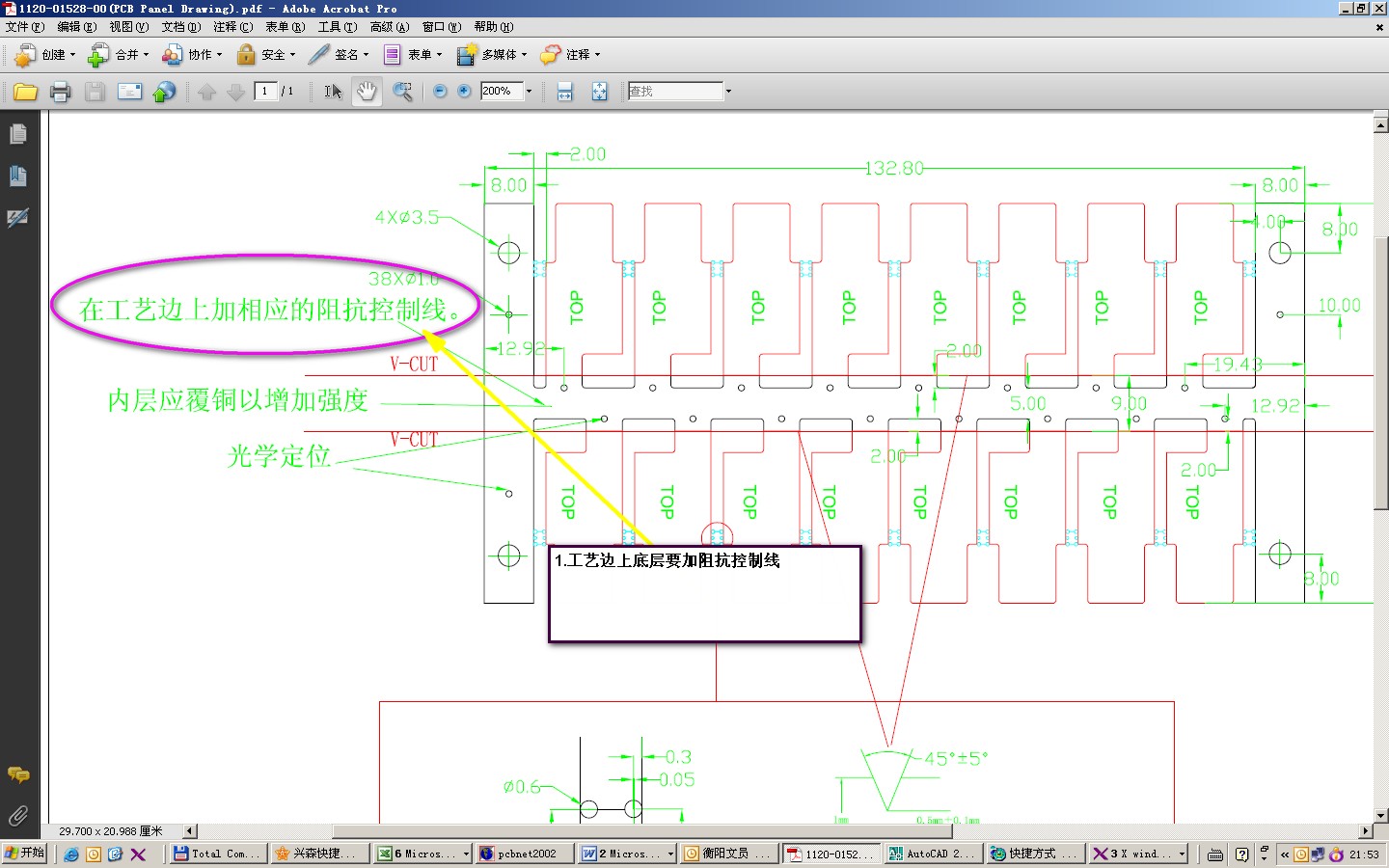Viewport: 1389px width, 868px height.
Task: Click the upload globe icon
Action: click(x=165, y=92)
